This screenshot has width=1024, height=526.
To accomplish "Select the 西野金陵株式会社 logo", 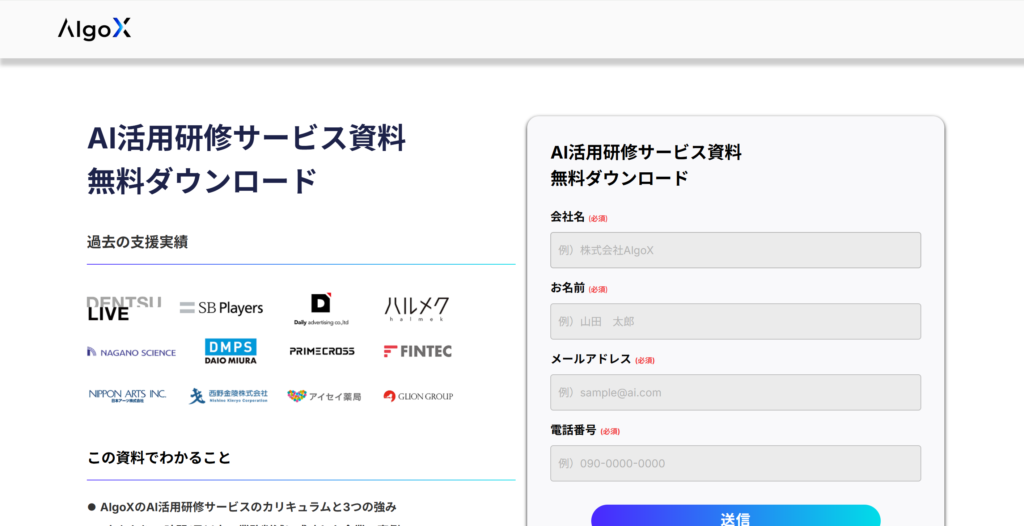I will pyautogui.click(x=228, y=396).
